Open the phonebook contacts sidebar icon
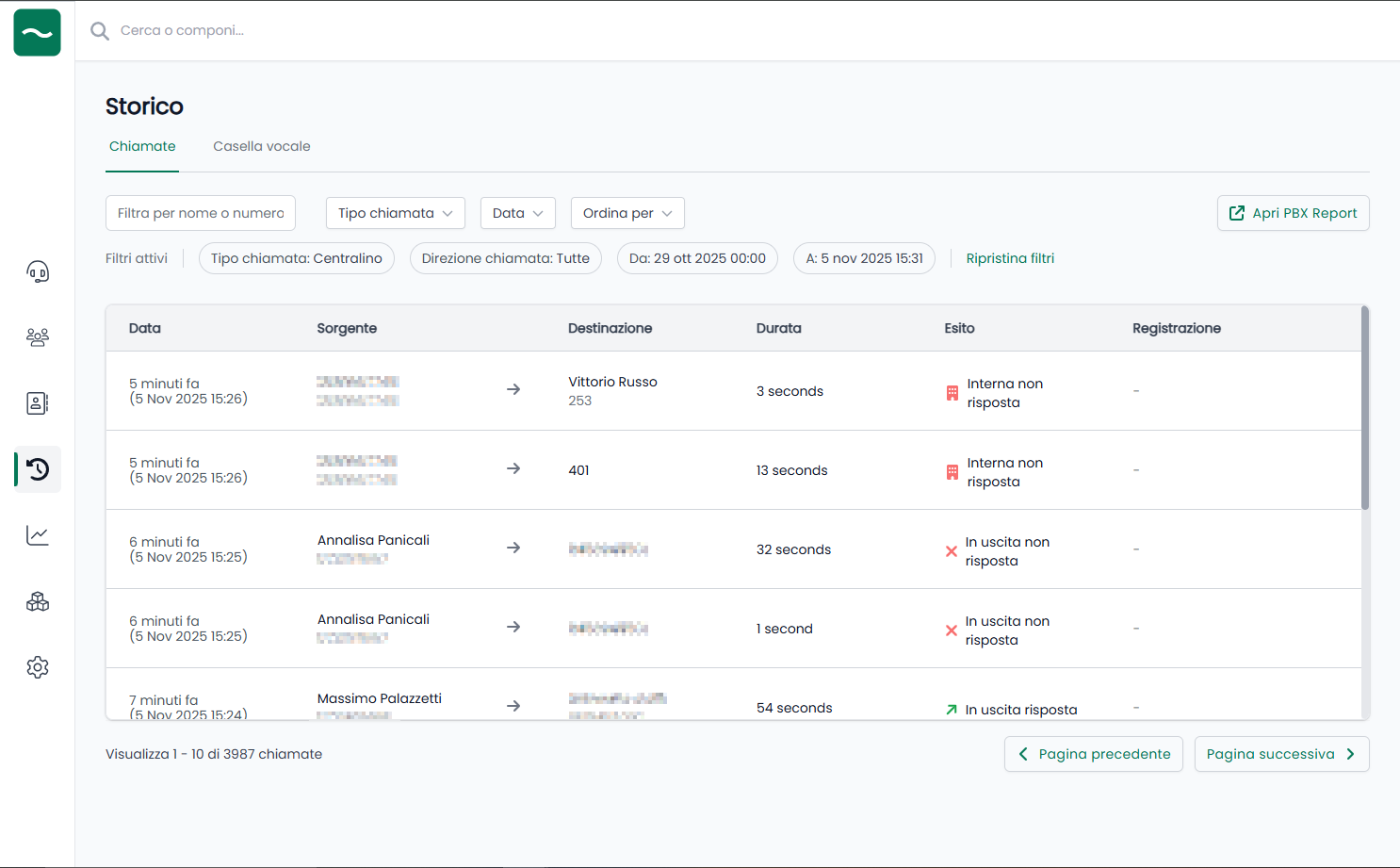1400x868 pixels. click(38, 403)
